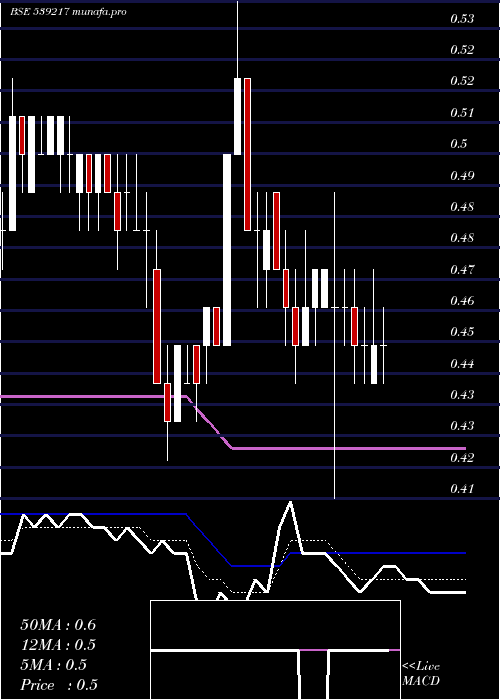Click the <<Live MACD label

pos(421,674)
